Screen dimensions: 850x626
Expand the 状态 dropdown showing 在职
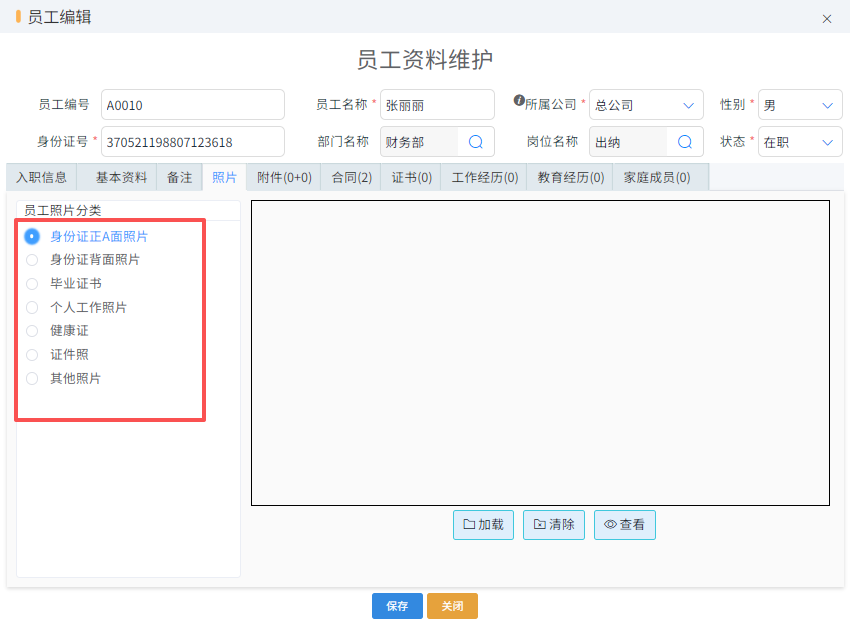pos(800,142)
